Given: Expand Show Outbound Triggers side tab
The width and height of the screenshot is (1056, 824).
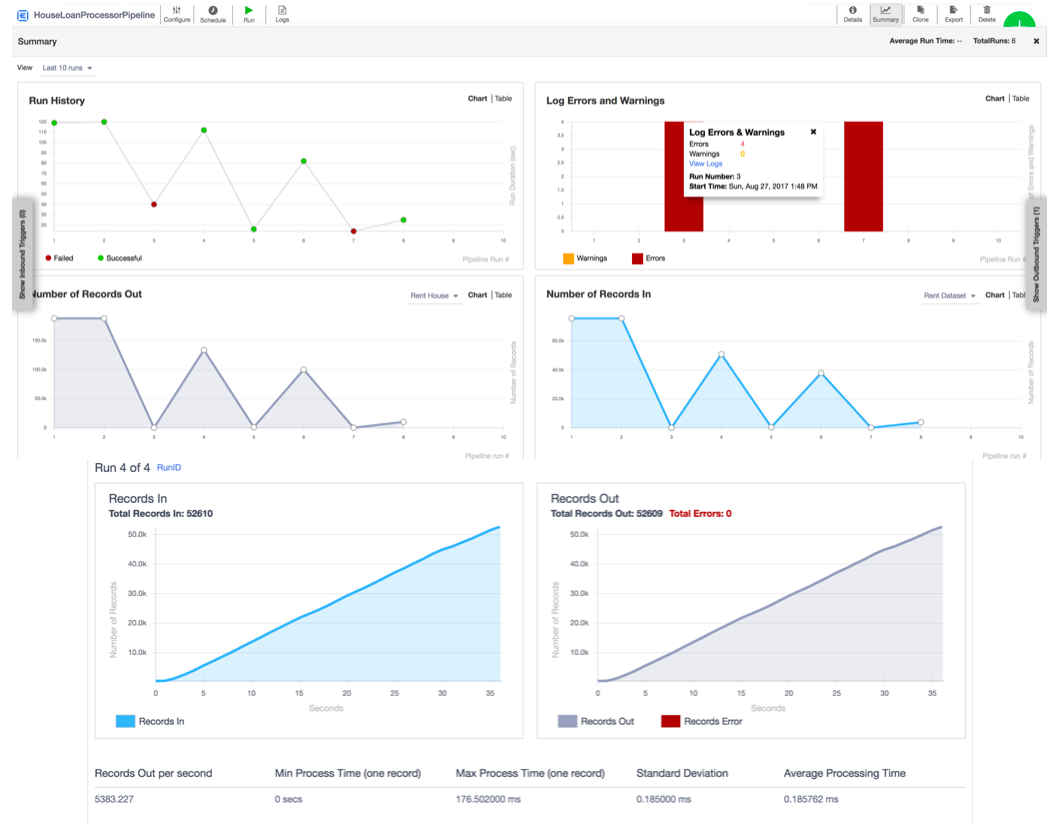Looking at the screenshot, I should coord(1036,254).
